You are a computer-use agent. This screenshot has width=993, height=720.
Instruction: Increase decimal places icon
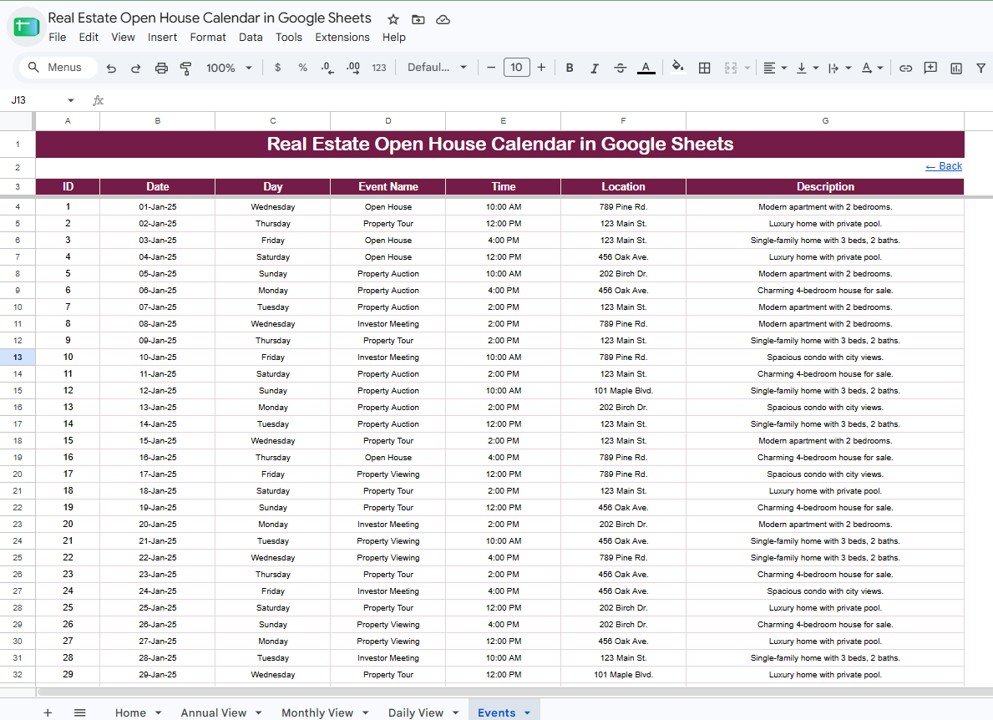pyautogui.click(x=353, y=68)
